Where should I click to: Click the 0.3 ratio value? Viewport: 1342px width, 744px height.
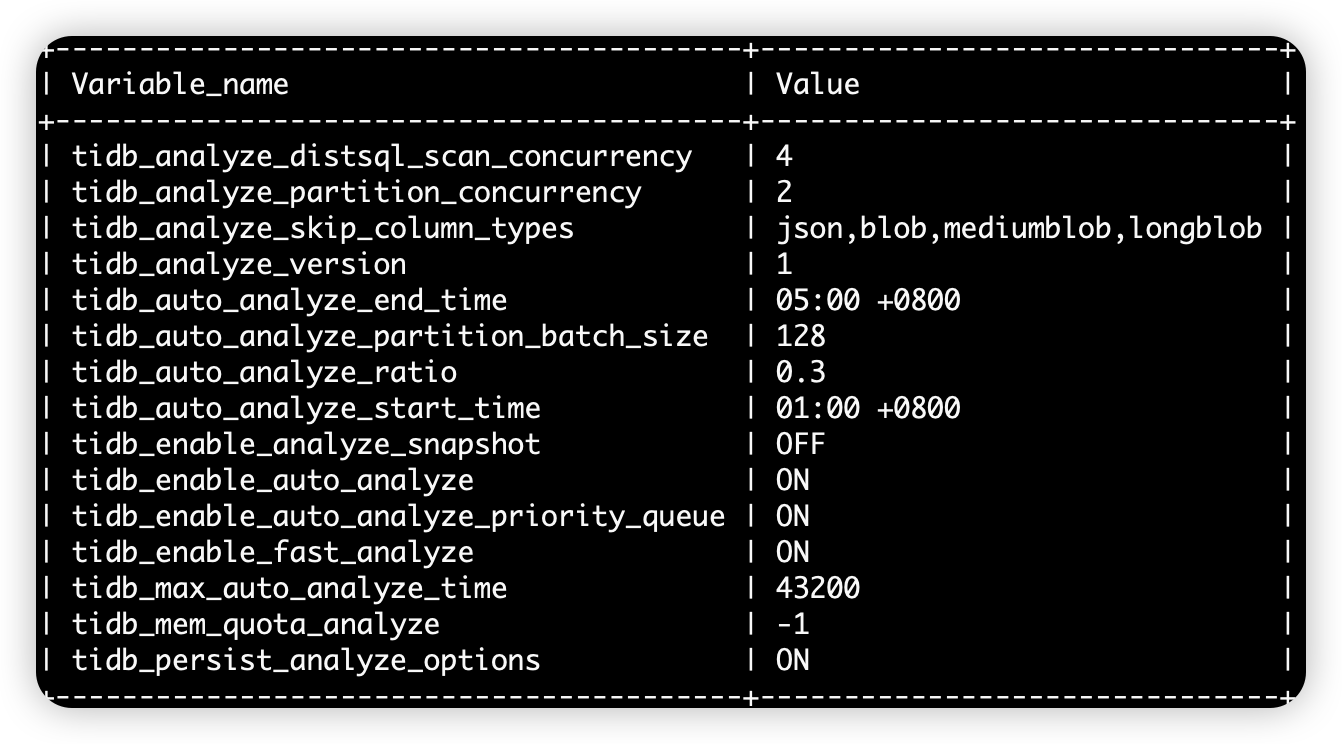801,372
